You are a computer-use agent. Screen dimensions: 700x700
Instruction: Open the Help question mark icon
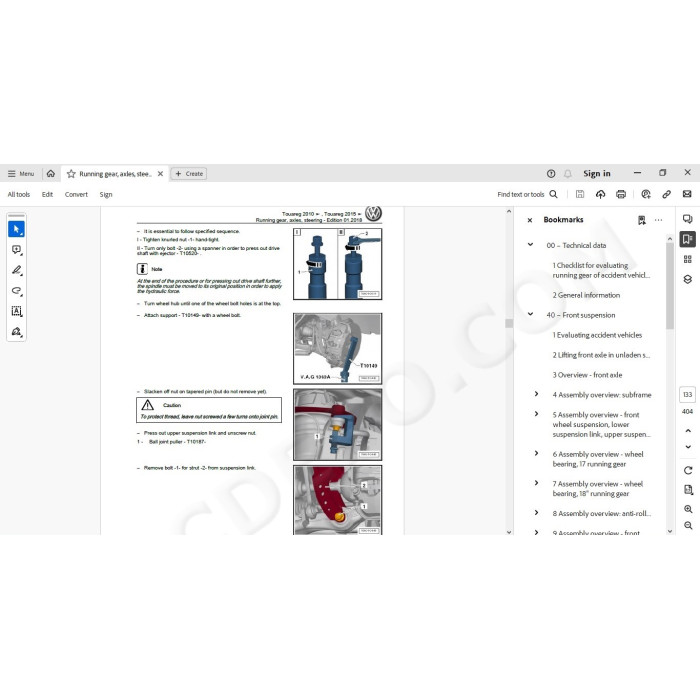click(551, 174)
